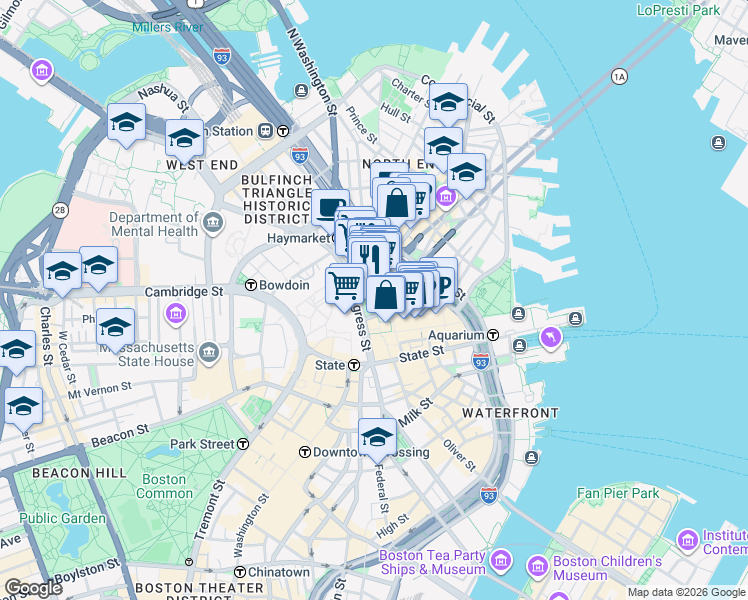The image size is (748, 600).
Task: Open the Department of Mental Health icon
Action: (x=213, y=223)
